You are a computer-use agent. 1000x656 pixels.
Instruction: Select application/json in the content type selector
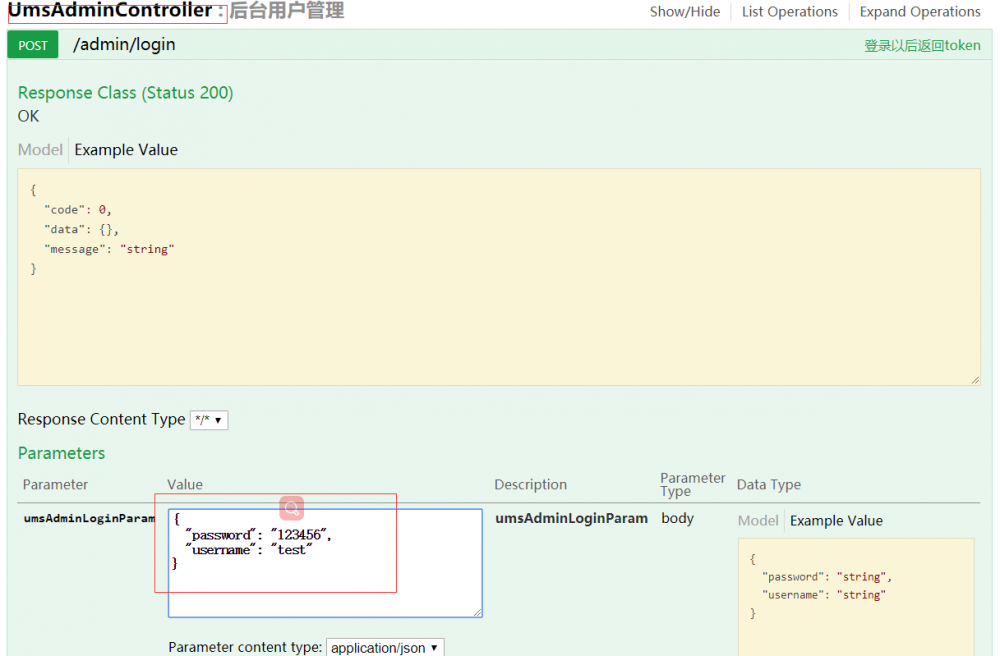click(x=384, y=647)
